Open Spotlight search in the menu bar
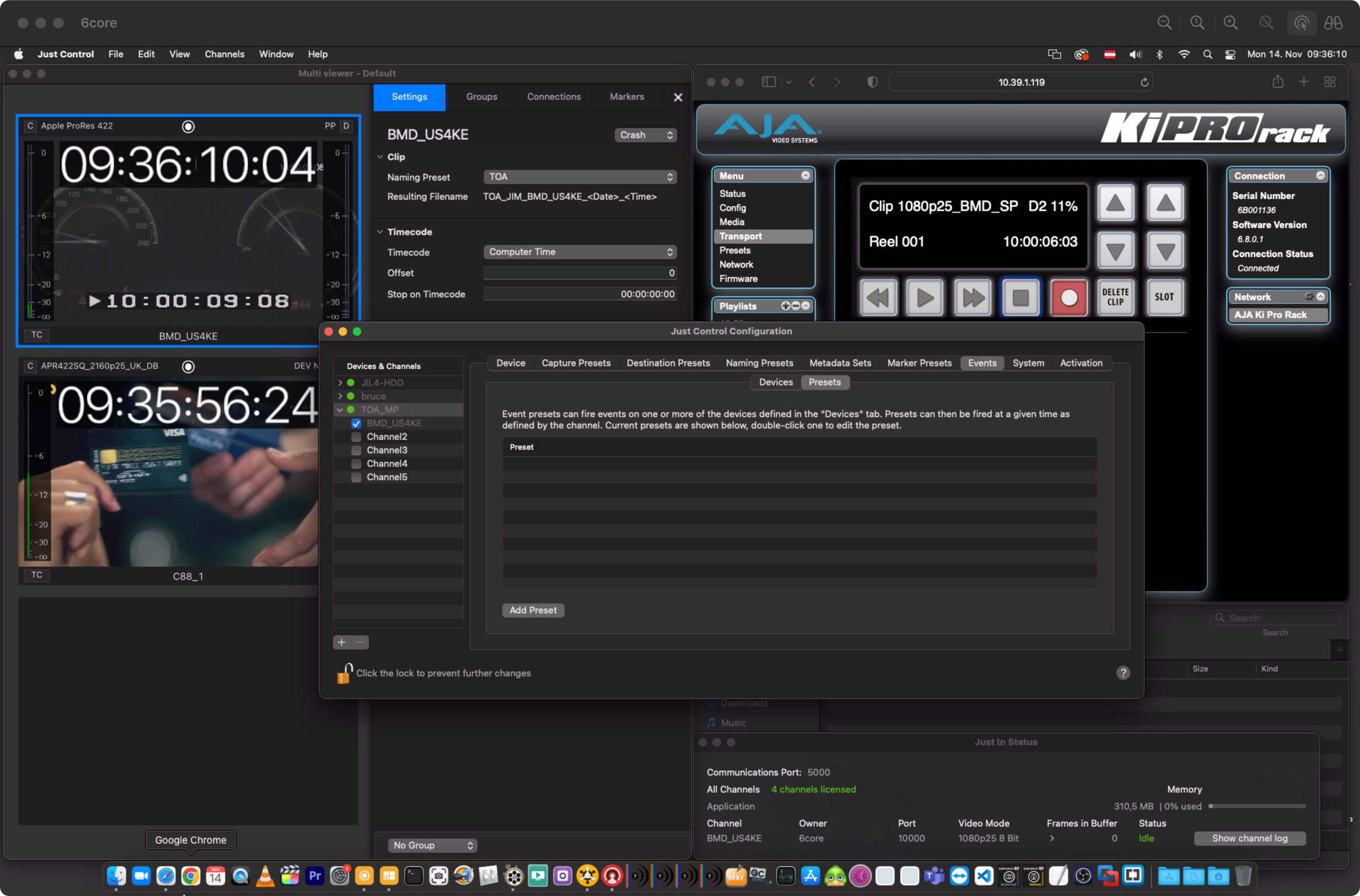The width and height of the screenshot is (1360, 896). (x=1207, y=54)
